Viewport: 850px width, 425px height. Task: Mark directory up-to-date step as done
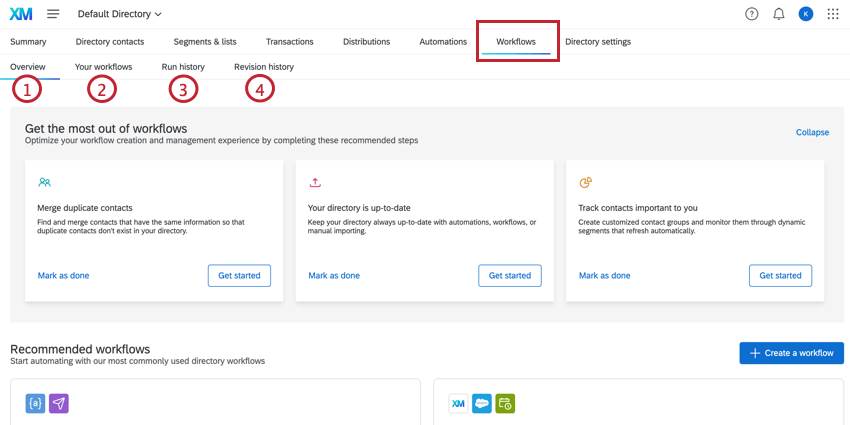pos(334,276)
